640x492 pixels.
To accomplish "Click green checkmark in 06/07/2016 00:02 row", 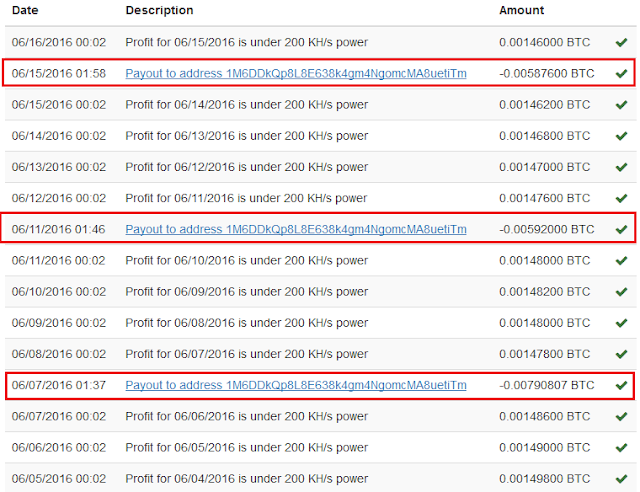I will click(621, 416).
